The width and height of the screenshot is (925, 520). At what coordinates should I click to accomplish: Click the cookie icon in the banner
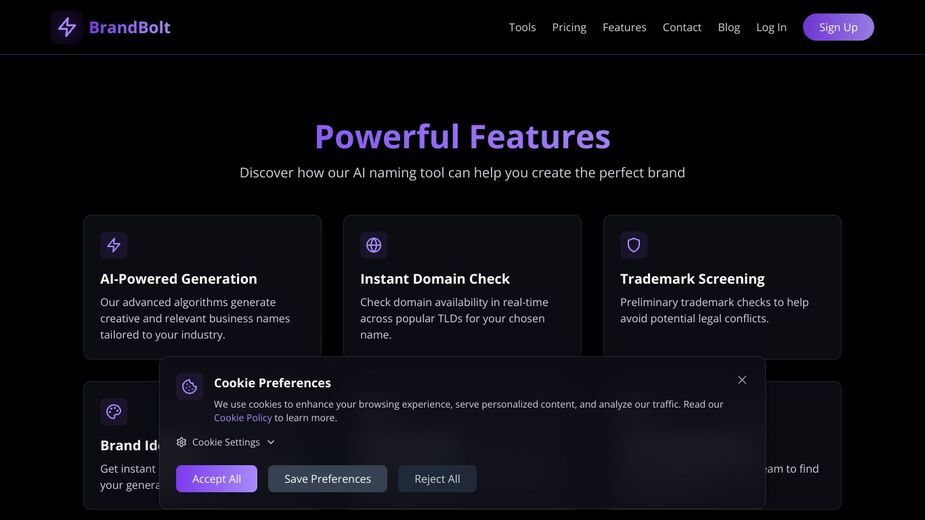tap(189, 387)
